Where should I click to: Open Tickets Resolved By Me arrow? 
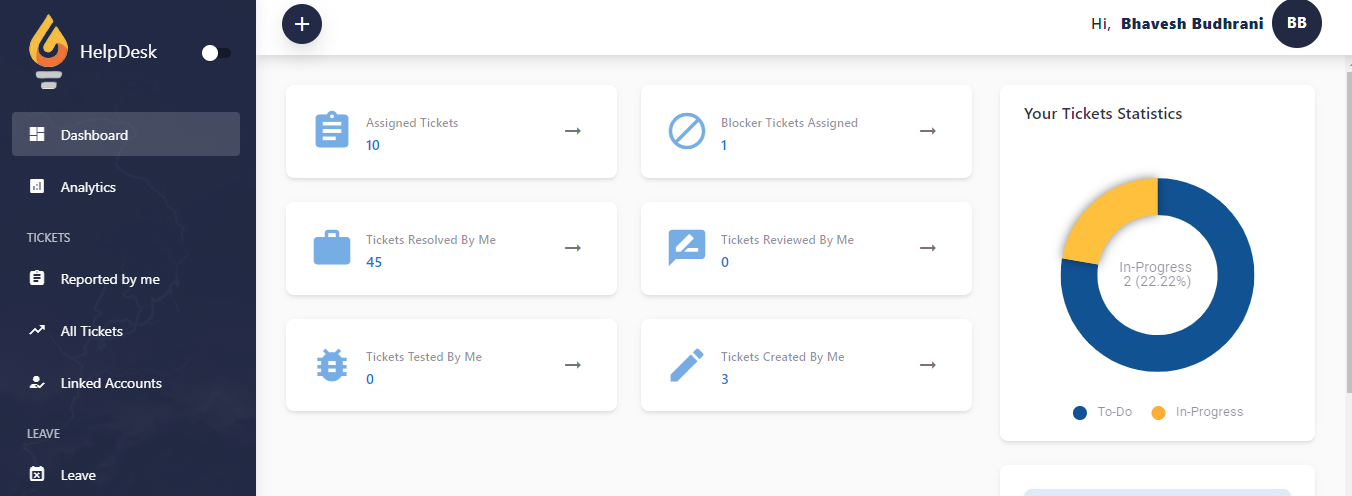pyautogui.click(x=573, y=248)
